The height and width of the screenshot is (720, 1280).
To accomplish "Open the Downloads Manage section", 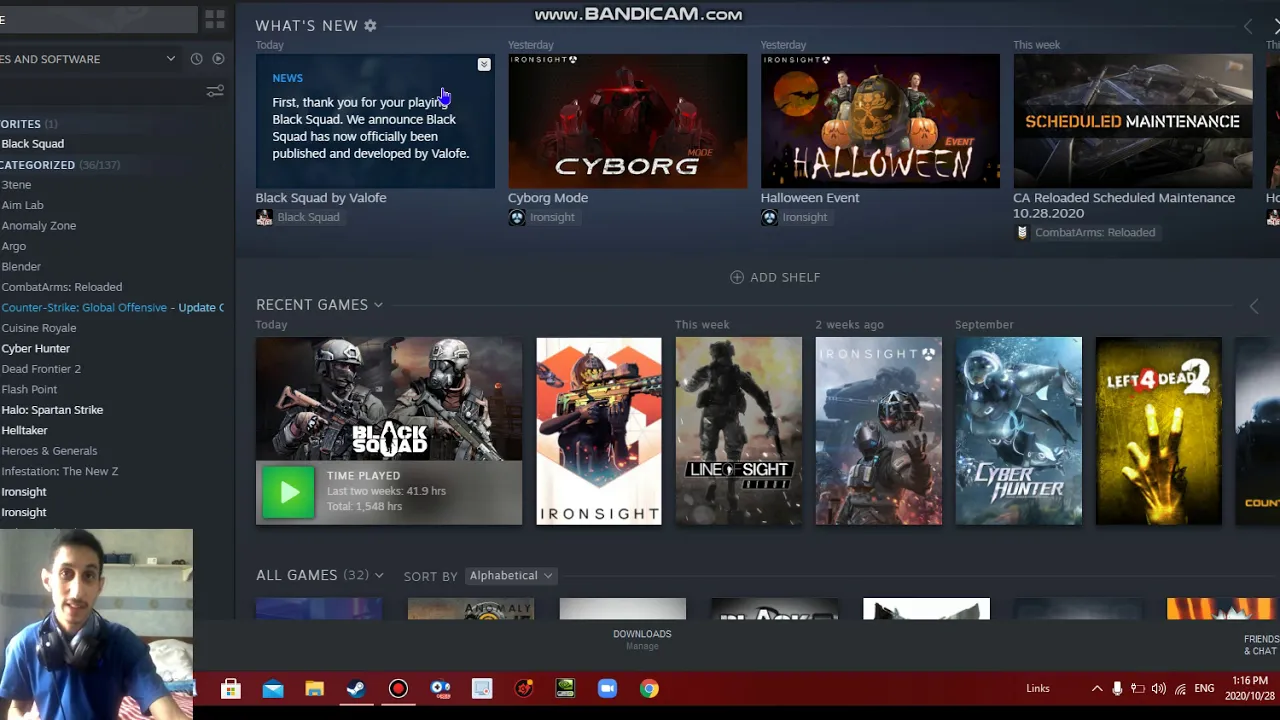I will pos(642,639).
